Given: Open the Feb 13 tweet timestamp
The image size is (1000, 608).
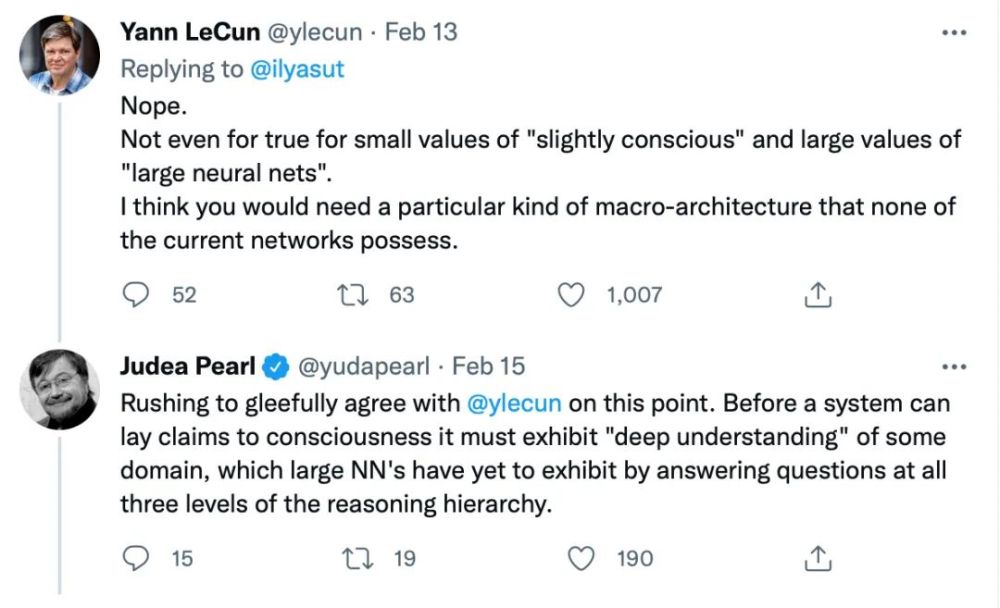Looking at the screenshot, I should 421,32.
